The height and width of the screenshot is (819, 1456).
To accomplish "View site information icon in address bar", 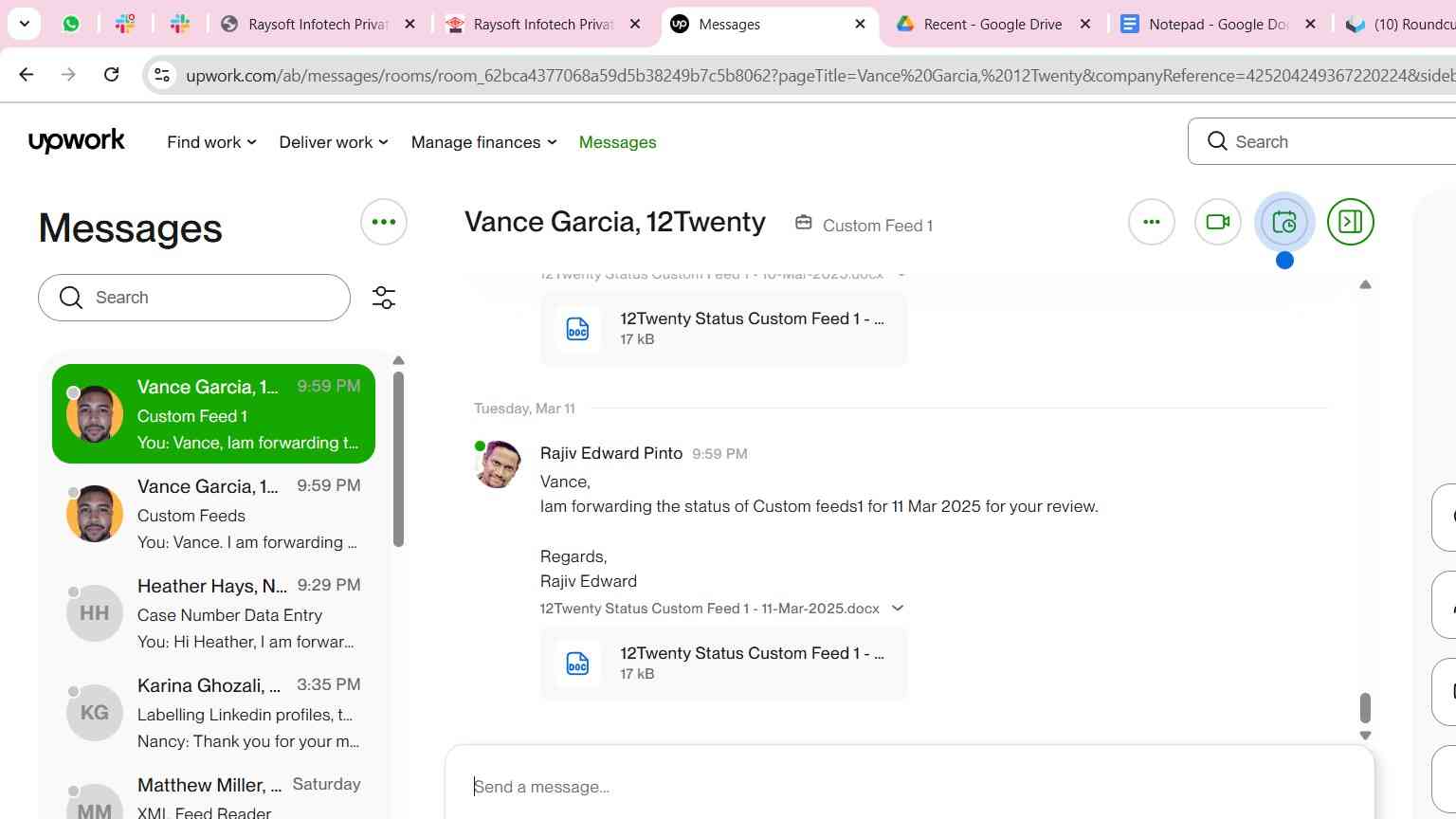I will pos(162,75).
